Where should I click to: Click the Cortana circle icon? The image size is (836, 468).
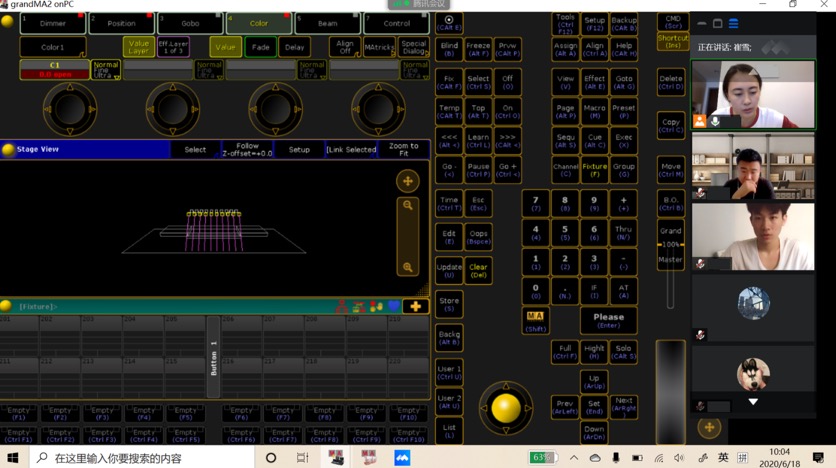(x=271, y=457)
